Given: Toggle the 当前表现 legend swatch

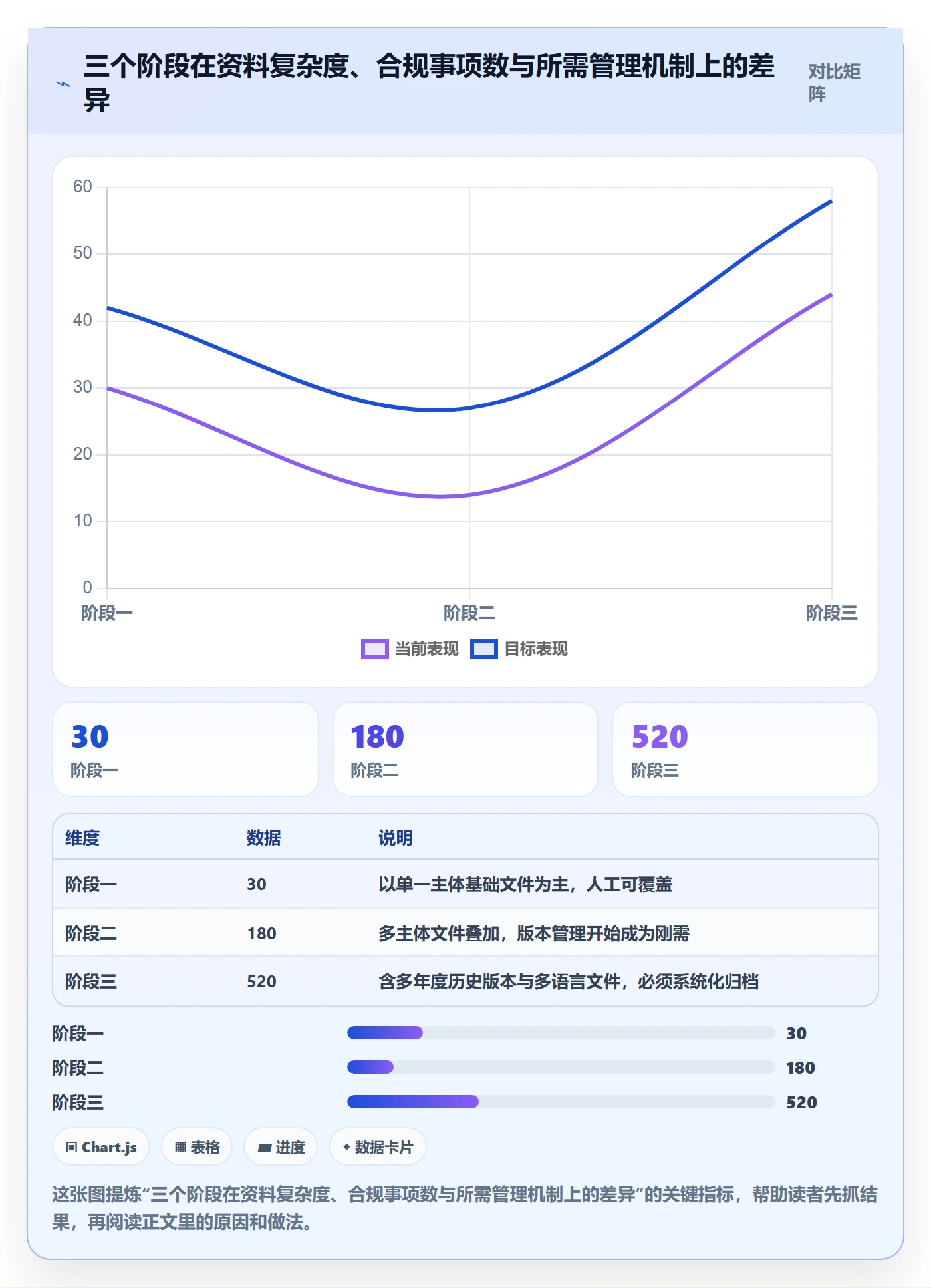Looking at the screenshot, I should pos(374,649).
